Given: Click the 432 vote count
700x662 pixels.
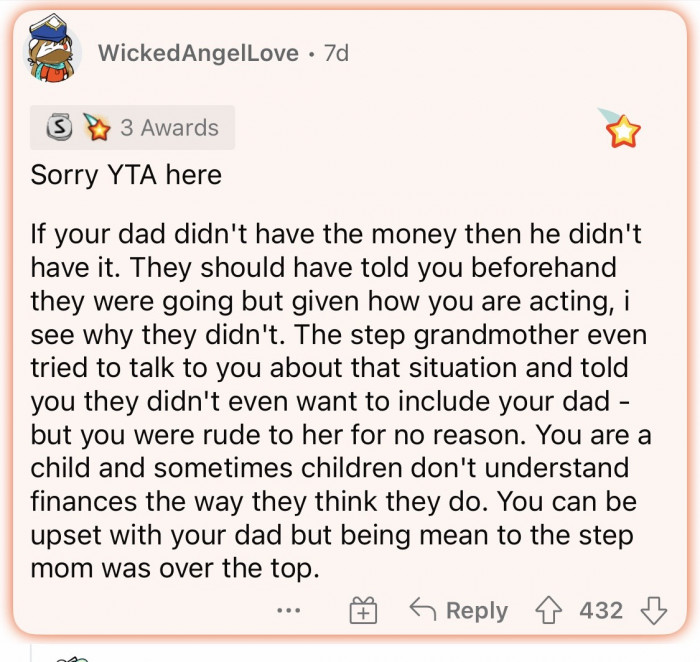Looking at the screenshot, I should pos(601,610).
